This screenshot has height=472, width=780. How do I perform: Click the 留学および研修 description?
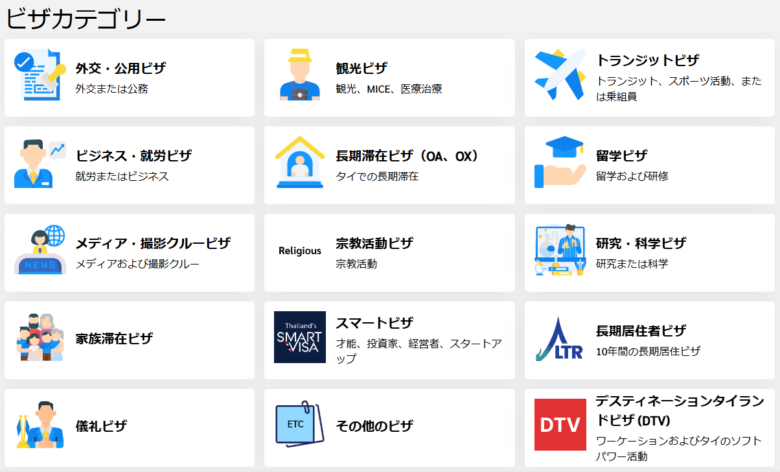click(x=632, y=176)
